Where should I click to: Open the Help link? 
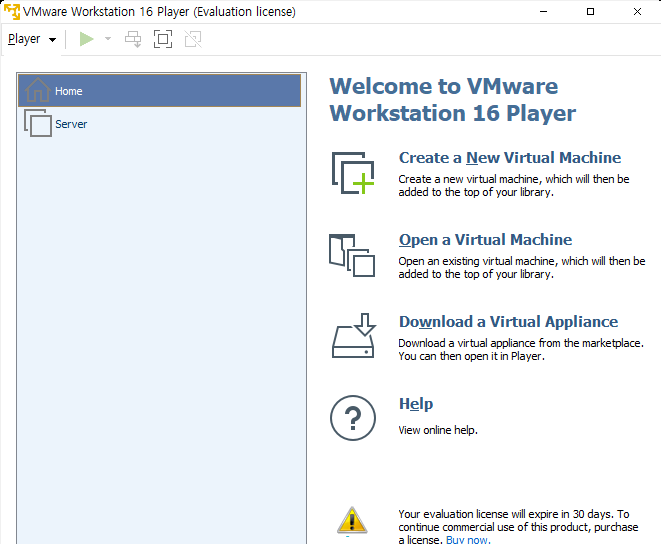pyautogui.click(x=416, y=404)
